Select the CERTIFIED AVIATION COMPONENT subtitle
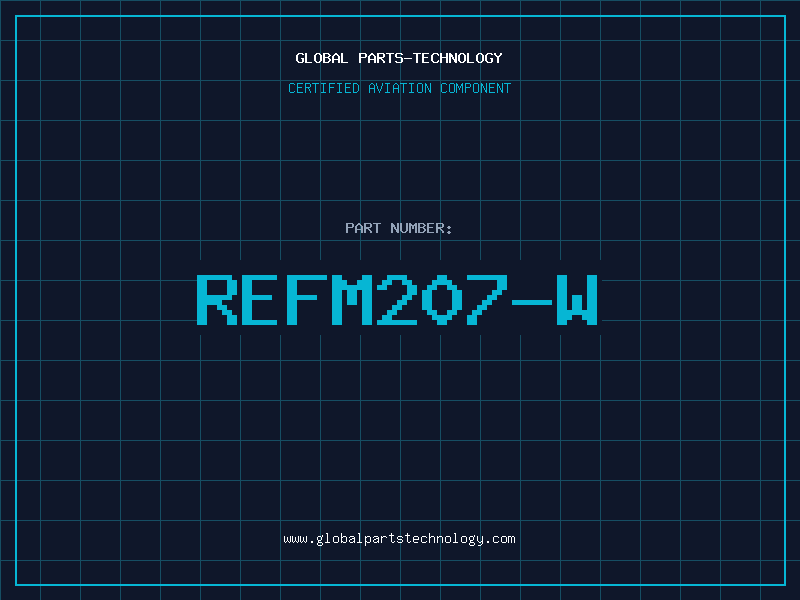The height and width of the screenshot is (600, 800). pos(399,88)
